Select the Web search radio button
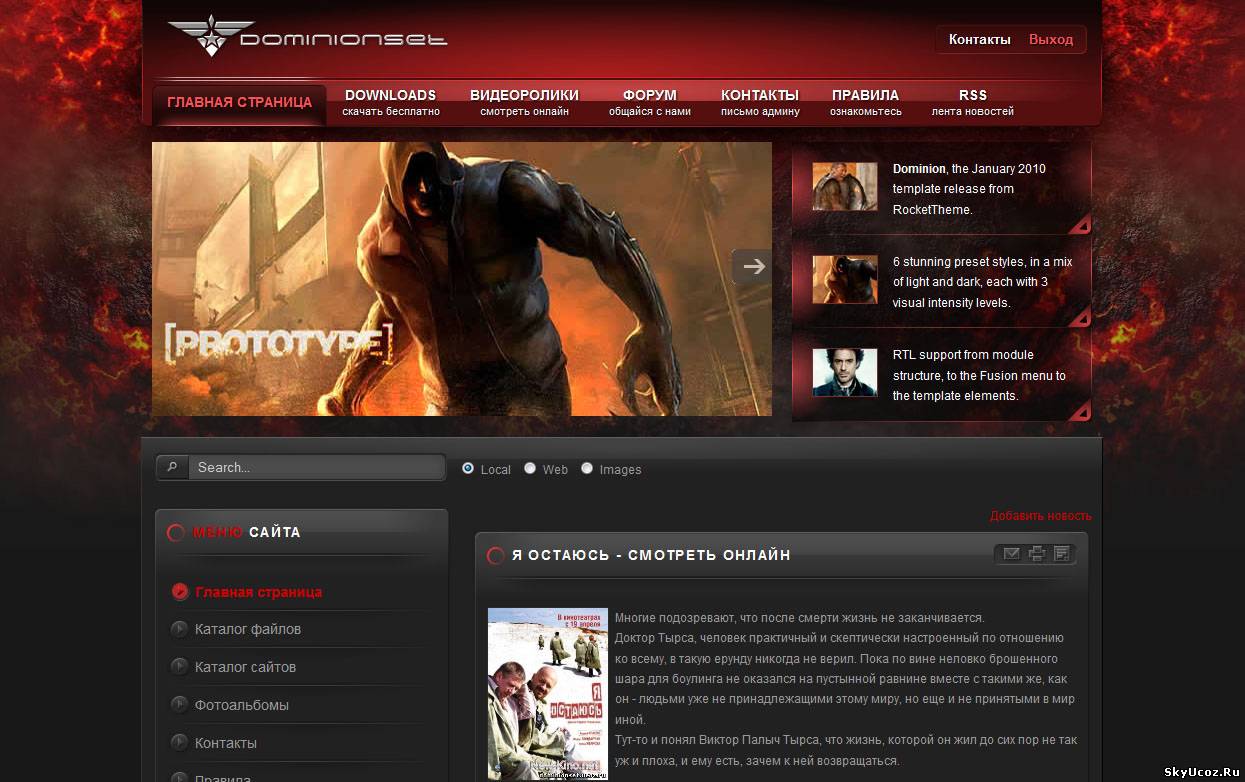Screen dimensions: 1245x782 (x=530, y=468)
